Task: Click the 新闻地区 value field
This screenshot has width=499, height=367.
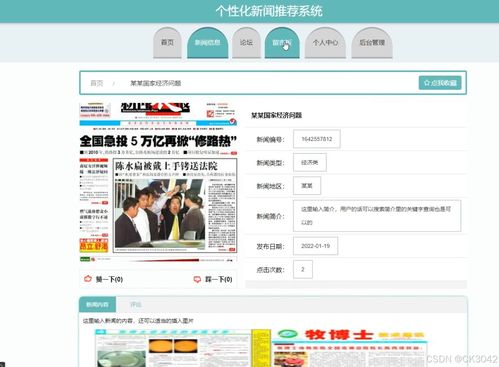Action: pos(307,186)
